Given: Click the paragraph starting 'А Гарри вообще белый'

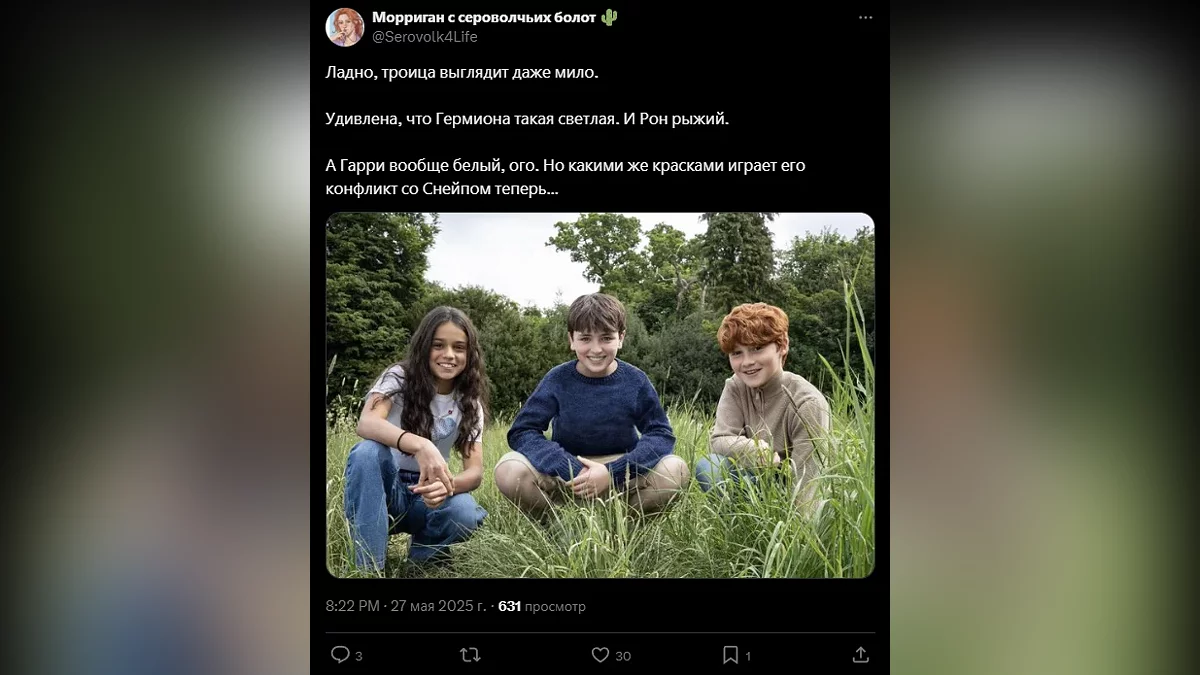Looking at the screenshot, I should pyautogui.click(x=565, y=177).
